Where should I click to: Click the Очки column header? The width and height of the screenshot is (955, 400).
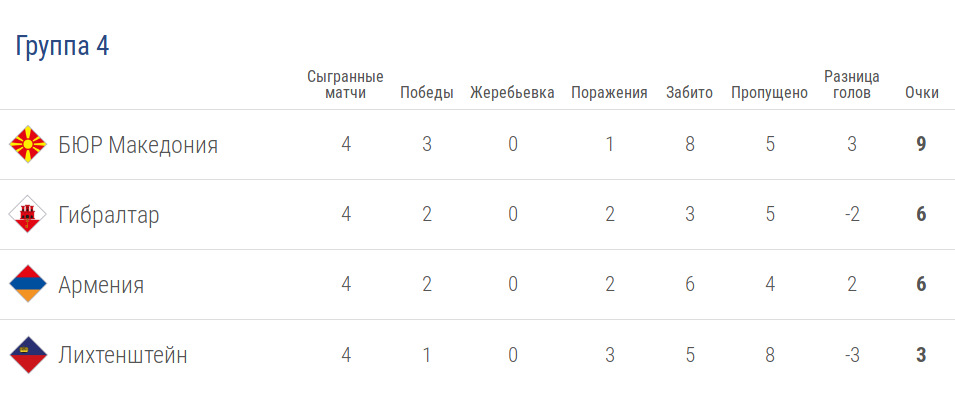(921, 93)
